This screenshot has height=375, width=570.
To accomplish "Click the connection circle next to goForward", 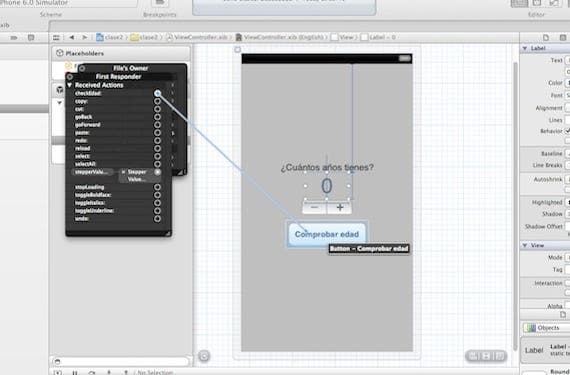I will click(x=157, y=125).
